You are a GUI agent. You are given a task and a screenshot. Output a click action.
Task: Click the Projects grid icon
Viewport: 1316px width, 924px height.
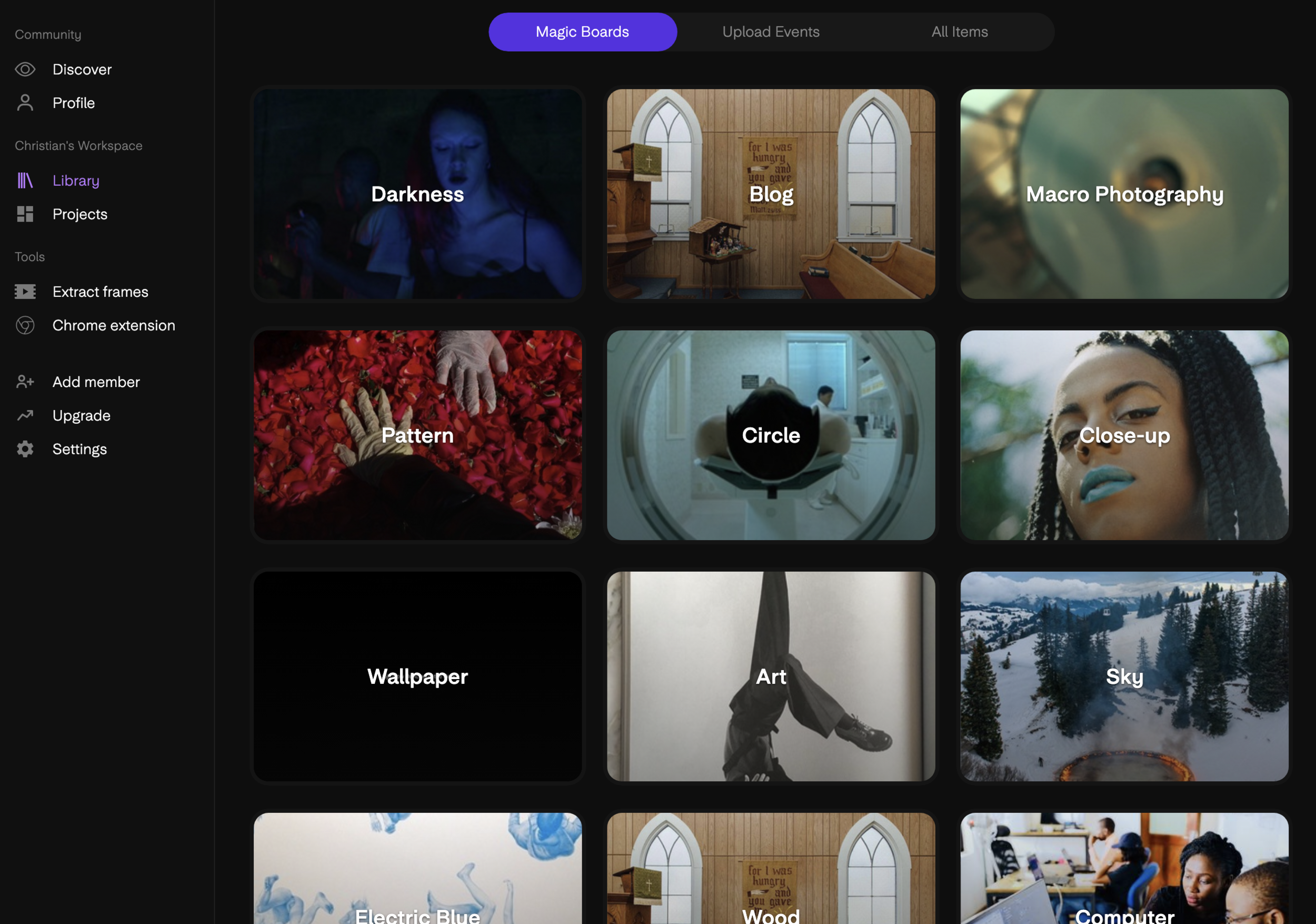[x=25, y=214]
